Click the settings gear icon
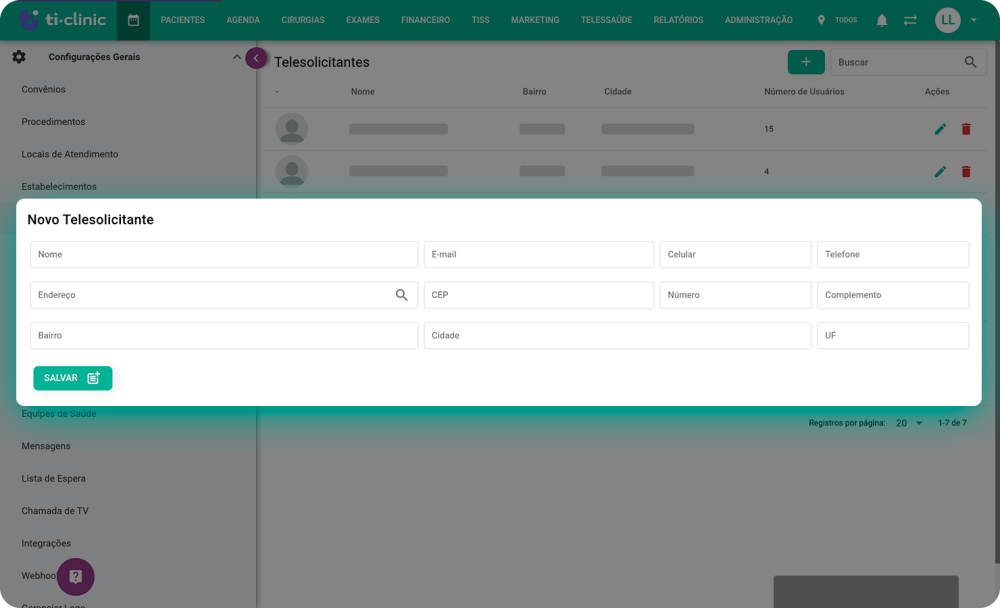Viewport: 1000px width, 608px height. pos(19,57)
